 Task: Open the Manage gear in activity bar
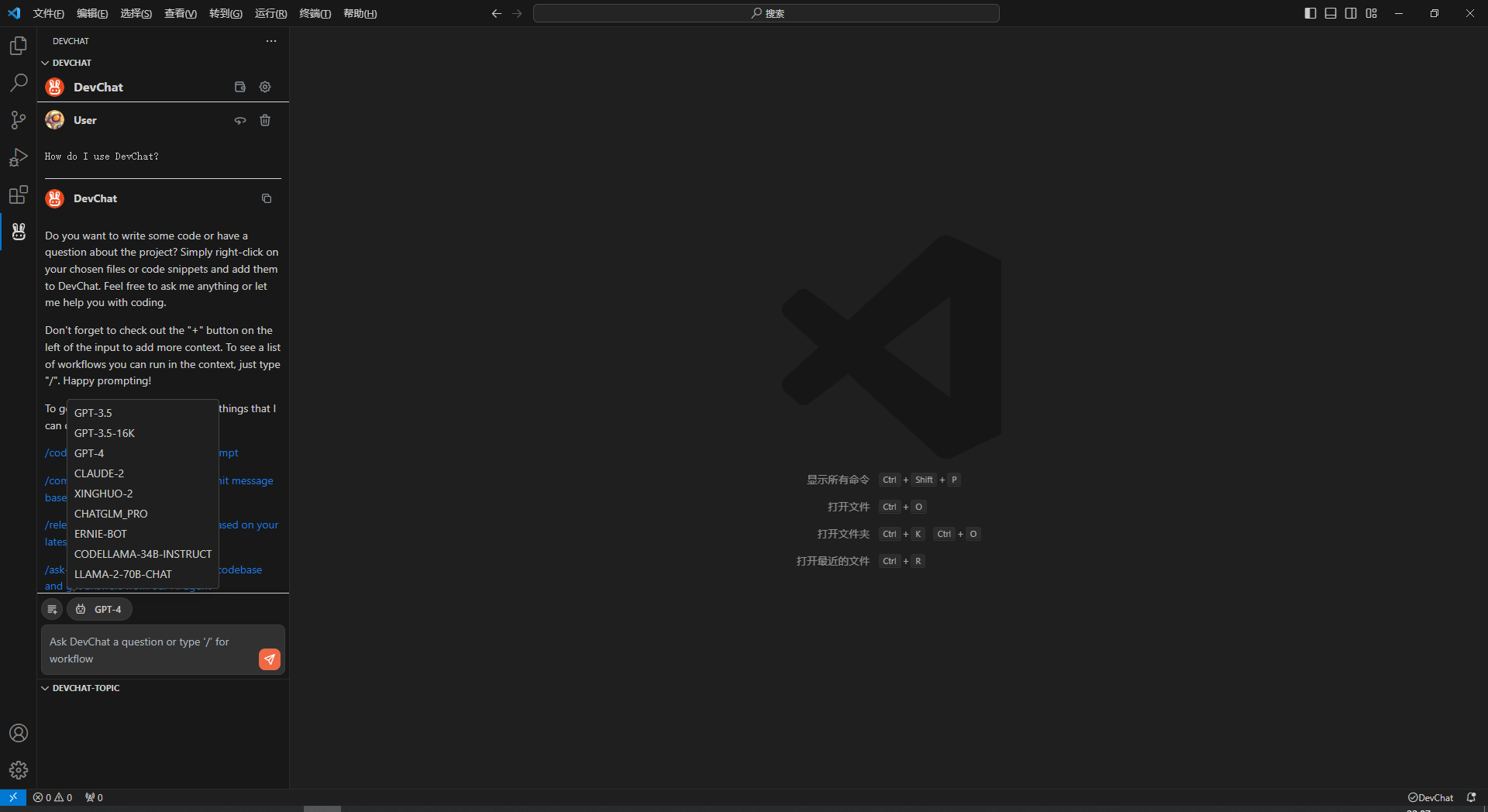pyautogui.click(x=19, y=770)
